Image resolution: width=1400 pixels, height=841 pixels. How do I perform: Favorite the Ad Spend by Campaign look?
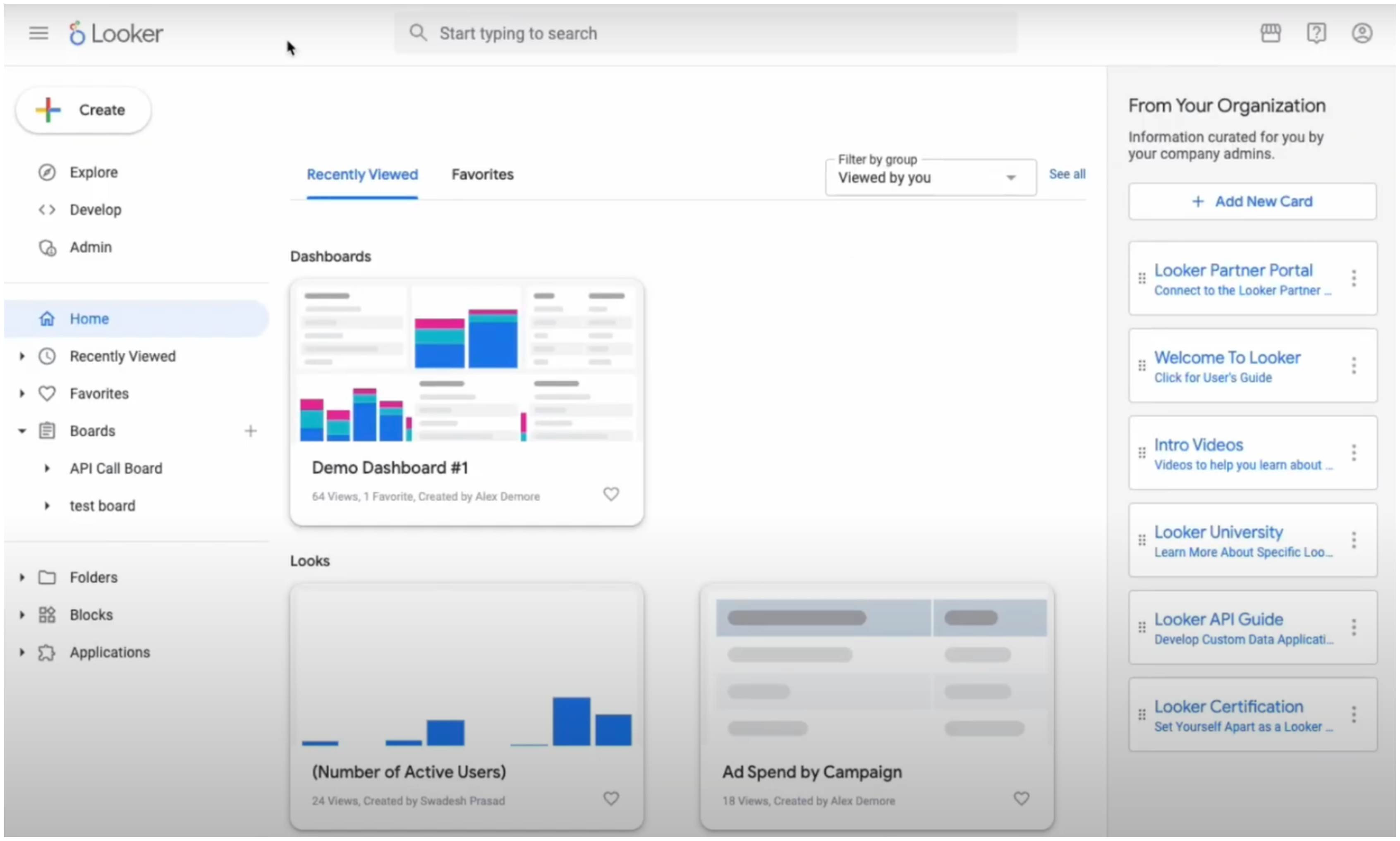click(1021, 798)
